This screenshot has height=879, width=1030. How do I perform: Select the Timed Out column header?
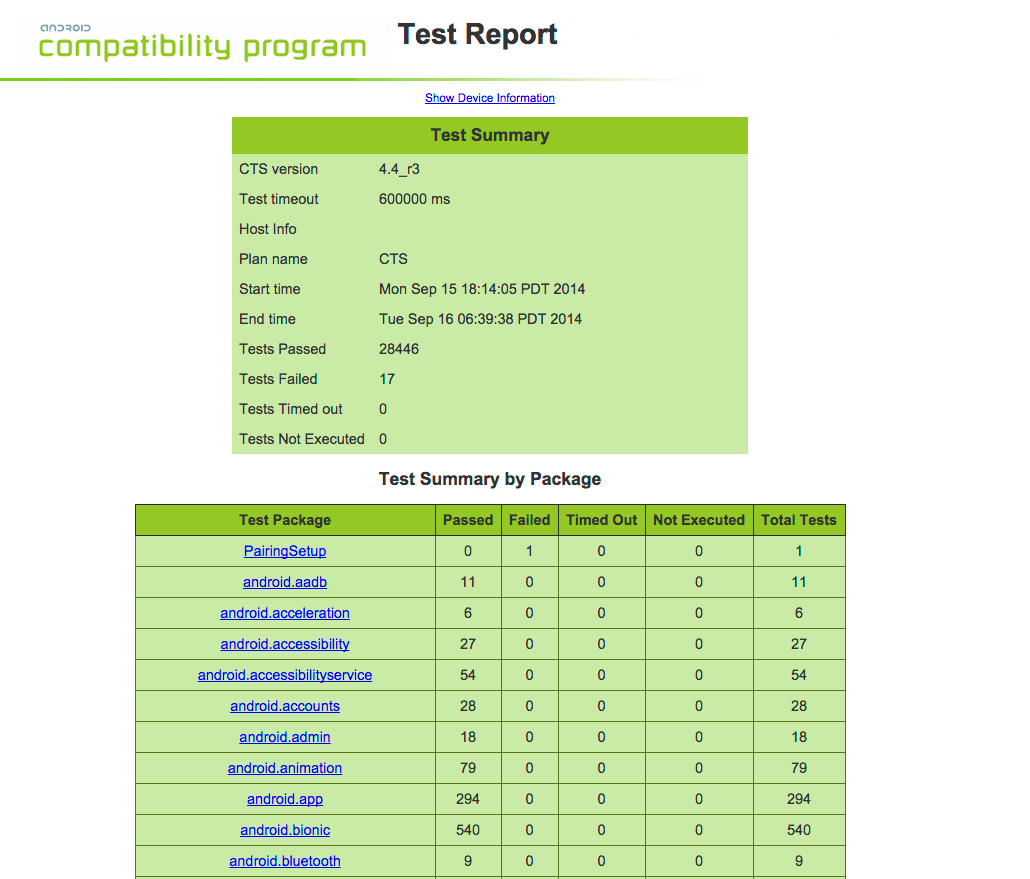coord(601,519)
